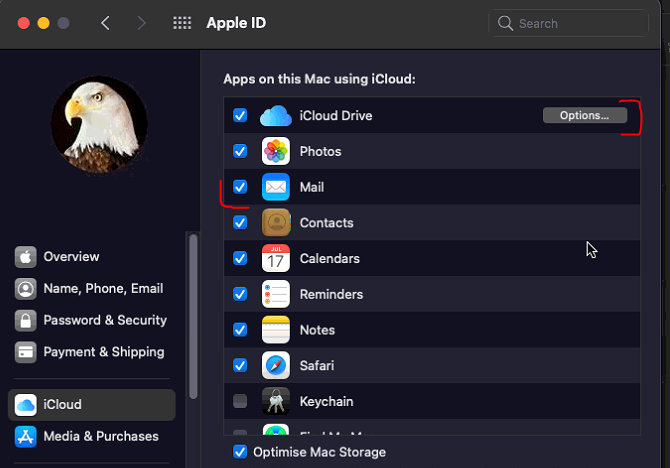Click the Name, Phone, Email person icon
This screenshot has width=670, height=468.
pyautogui.click(x=26, y=288)
